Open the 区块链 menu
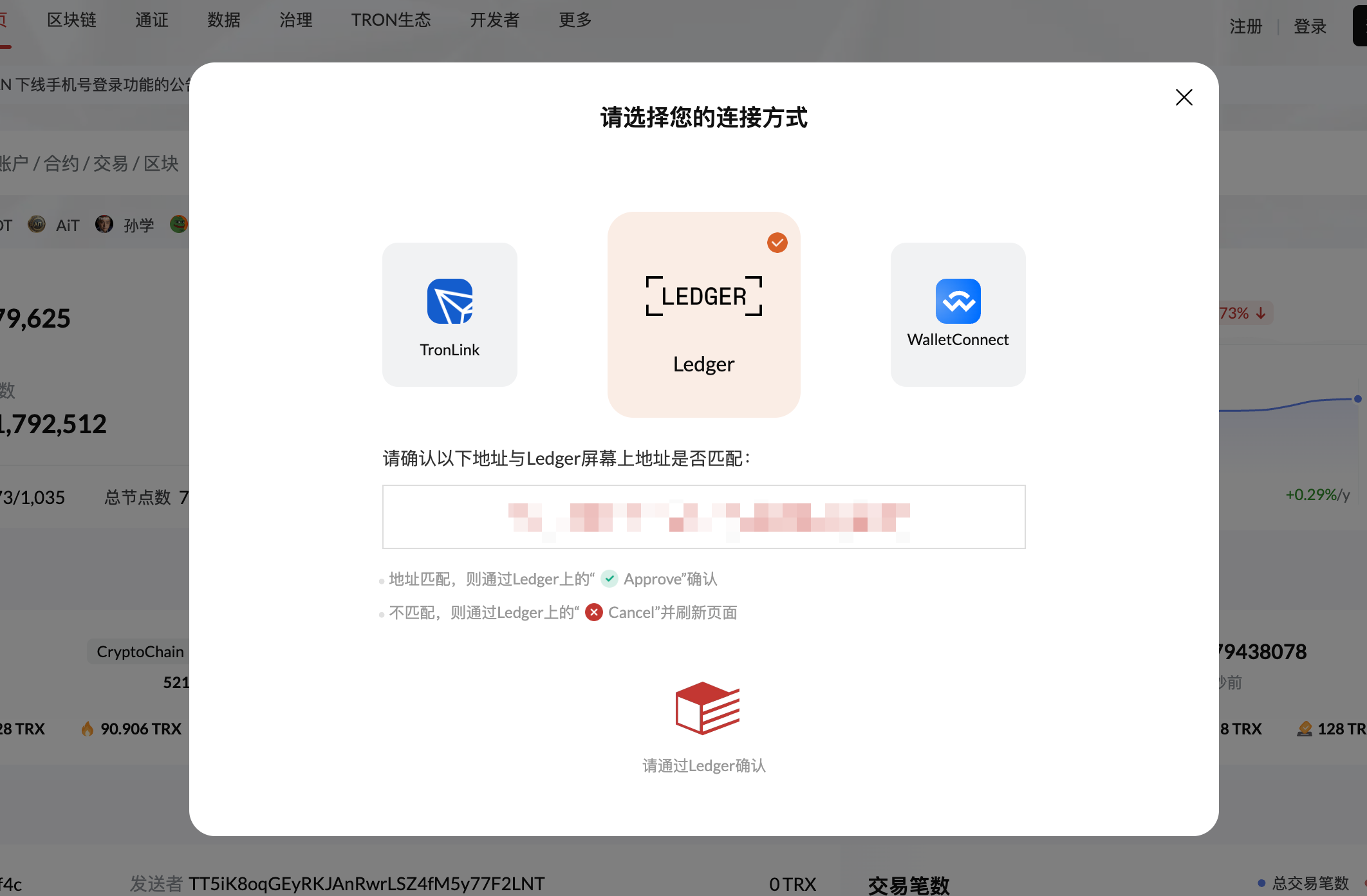 point(72,20)
